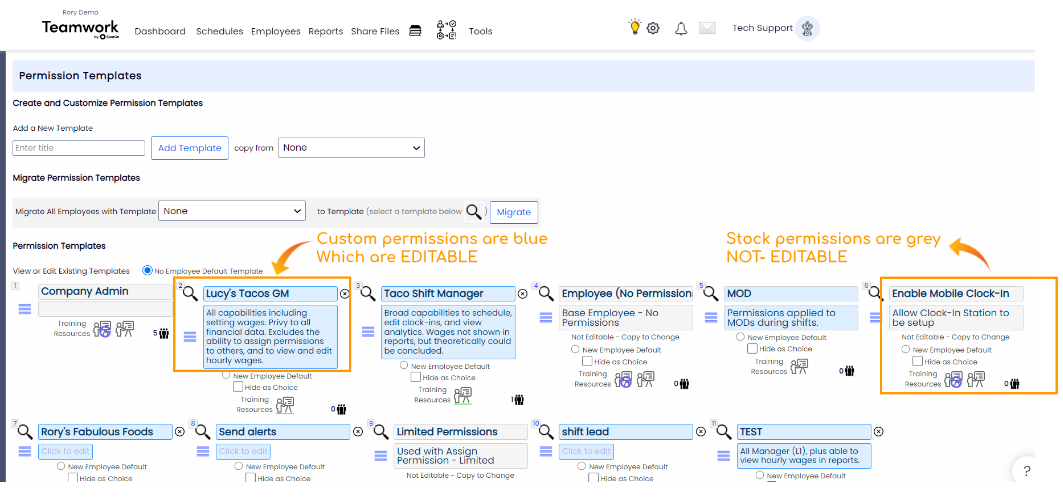Open the Dashboard menu
This screenshot has height=501, width=1063.
(x=160, y=31)
